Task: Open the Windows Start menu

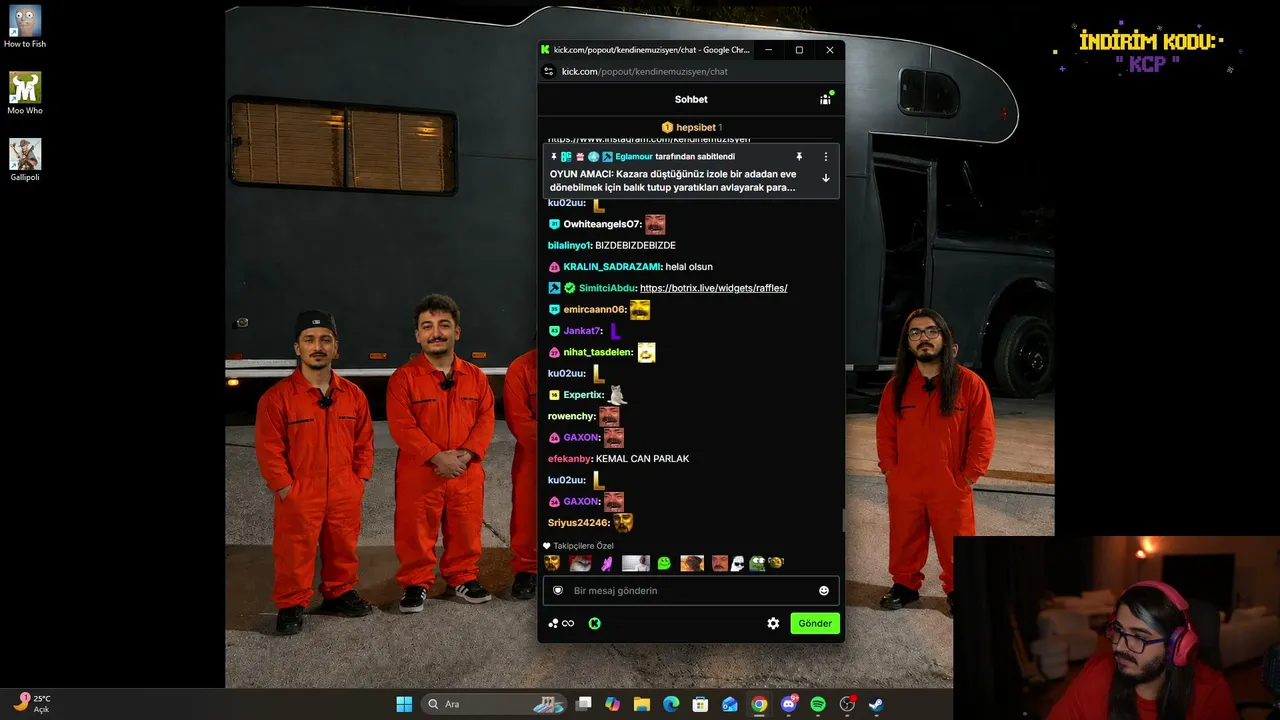Action: click(x=404, y=704)
